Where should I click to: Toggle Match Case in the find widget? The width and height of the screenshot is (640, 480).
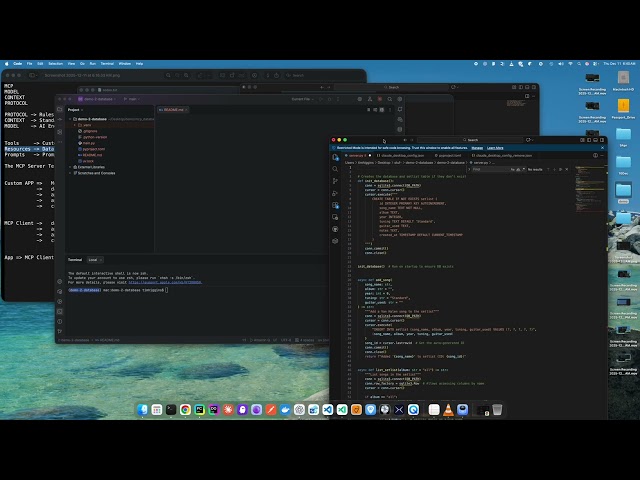tap(513, 169)
